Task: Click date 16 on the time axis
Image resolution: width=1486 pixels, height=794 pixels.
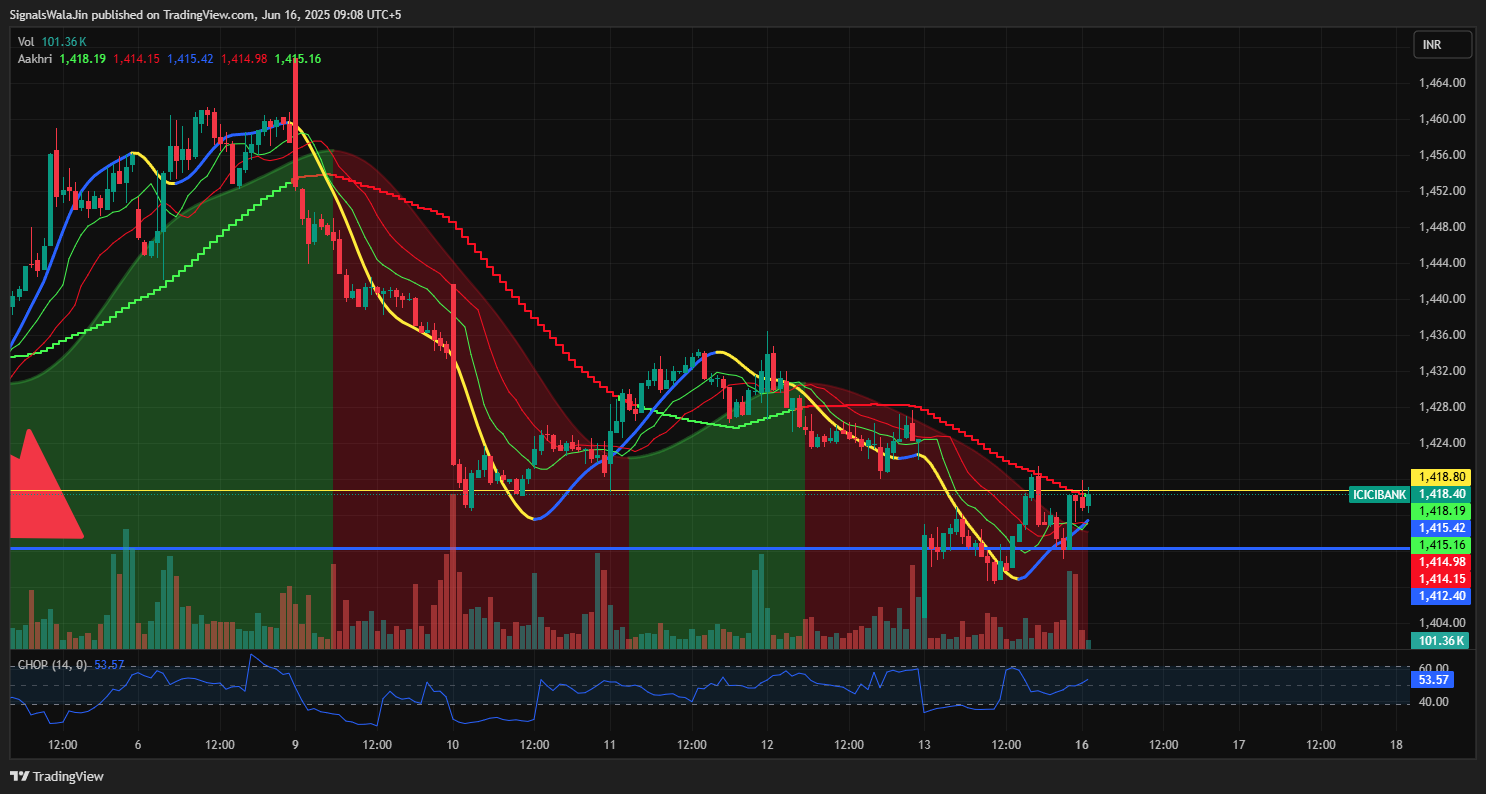Action: point(1082,745)
